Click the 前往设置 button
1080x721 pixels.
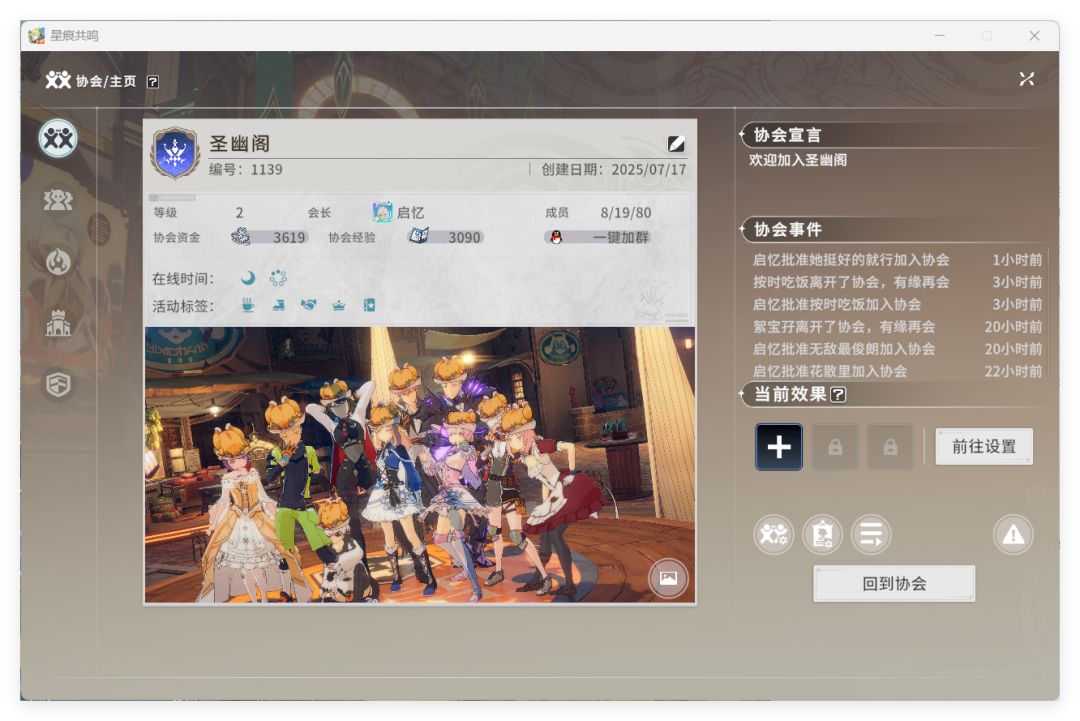(x=984, y=446)
